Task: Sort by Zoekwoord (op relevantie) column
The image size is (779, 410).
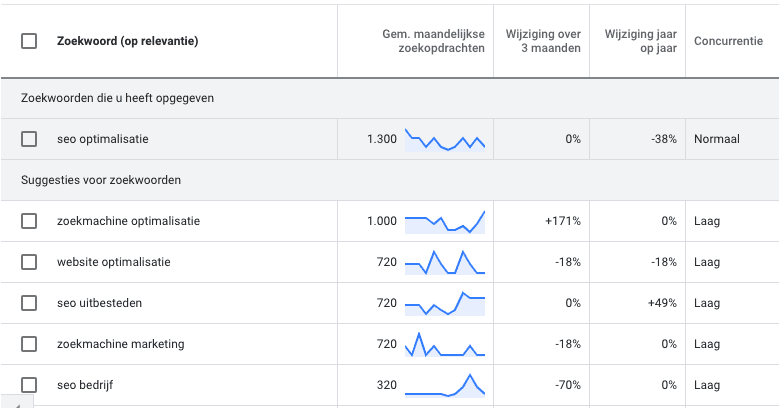Action: point(127,41)
